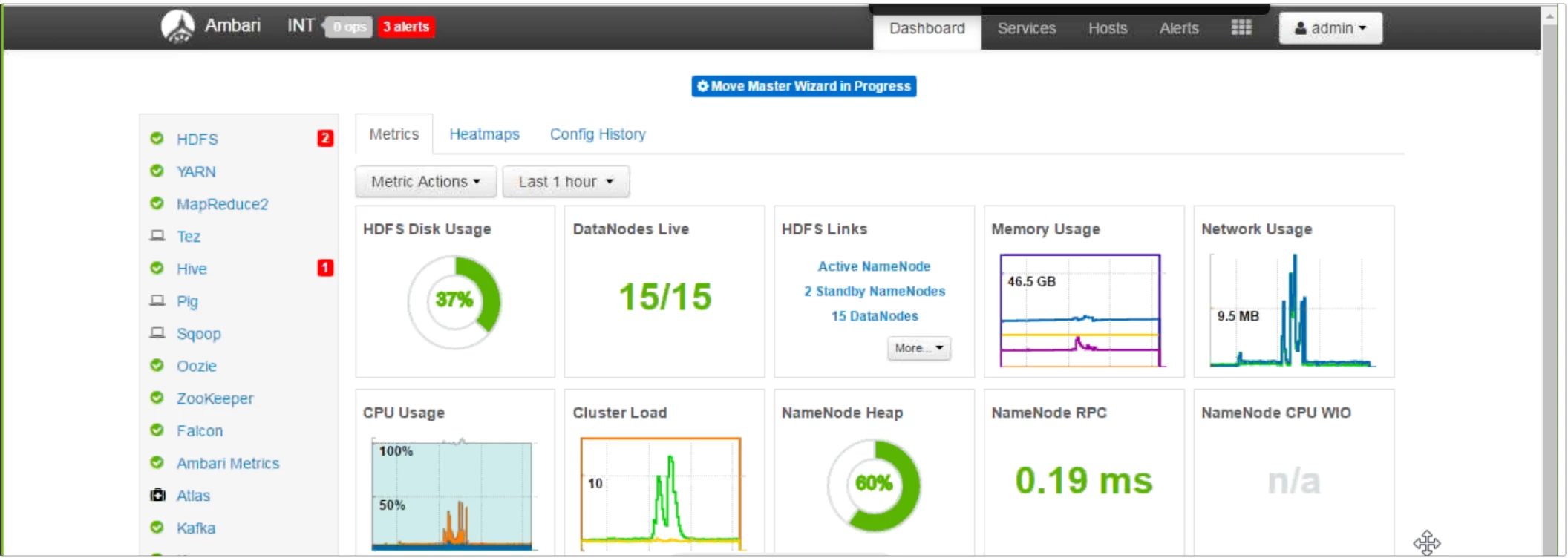
Task: Click the Falcon green status icon
Action: [157, 430]
